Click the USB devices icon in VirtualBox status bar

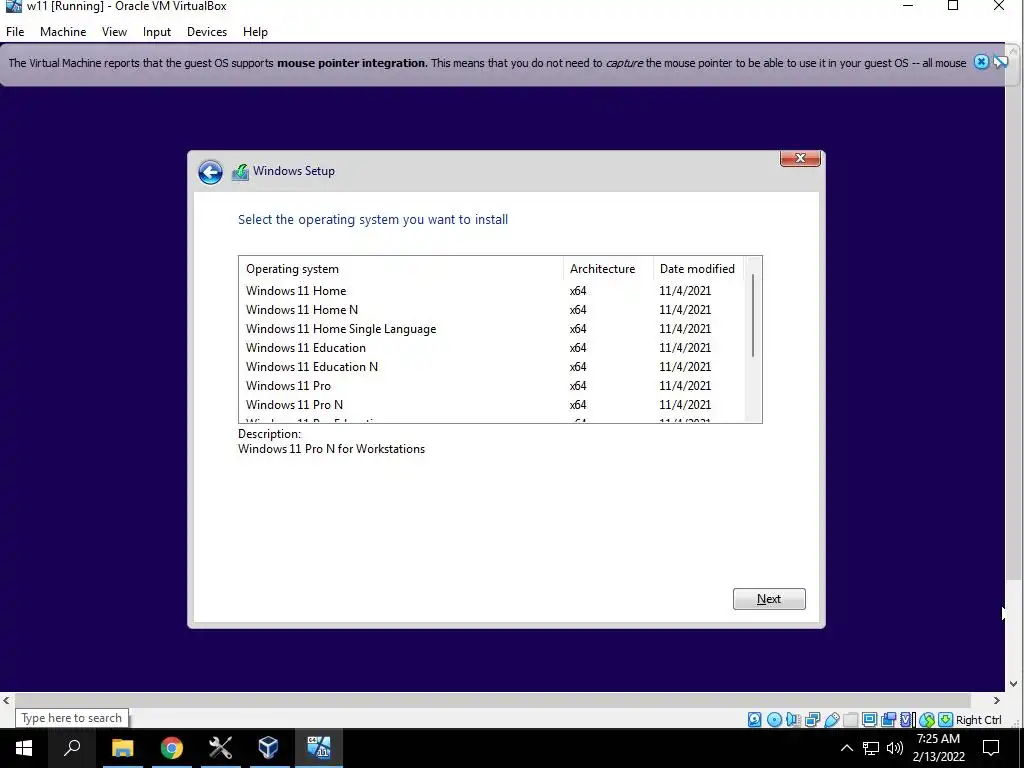(x=831, y=720)
